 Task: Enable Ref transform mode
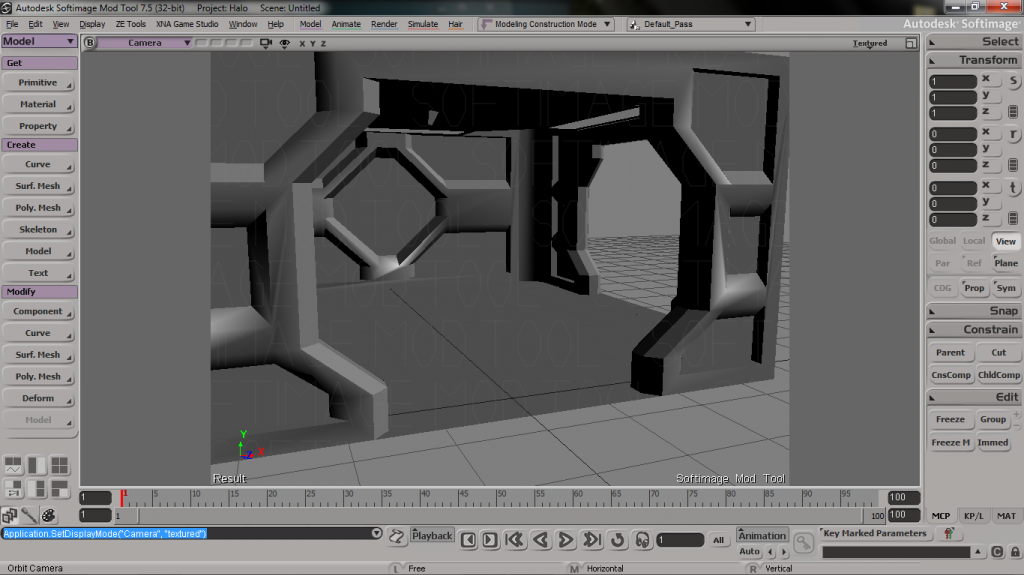[x=974, y=263]
